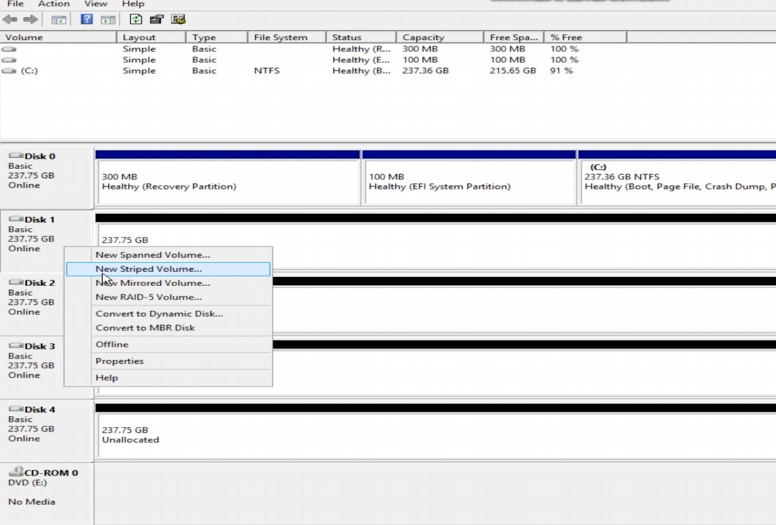Click the black toolbox toolbar icon

[x=157, y=19]
